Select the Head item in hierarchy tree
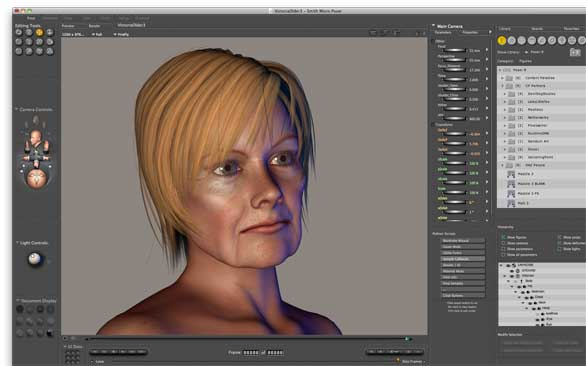The image size is (586, 366). tap(546, 308)
